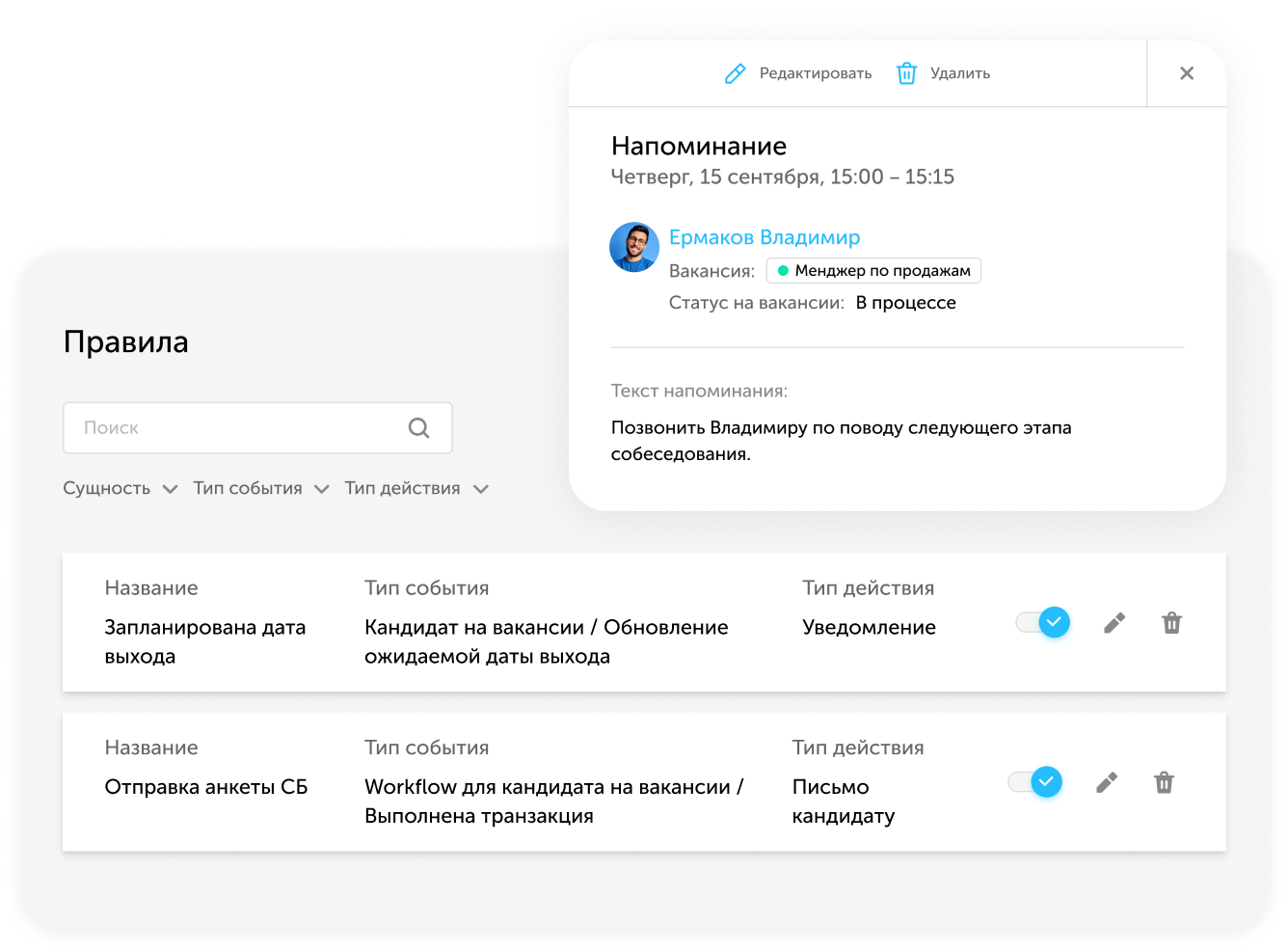Open the Тип действия filter dropdown
The image size is (1288, 951).
click(416, 489)
